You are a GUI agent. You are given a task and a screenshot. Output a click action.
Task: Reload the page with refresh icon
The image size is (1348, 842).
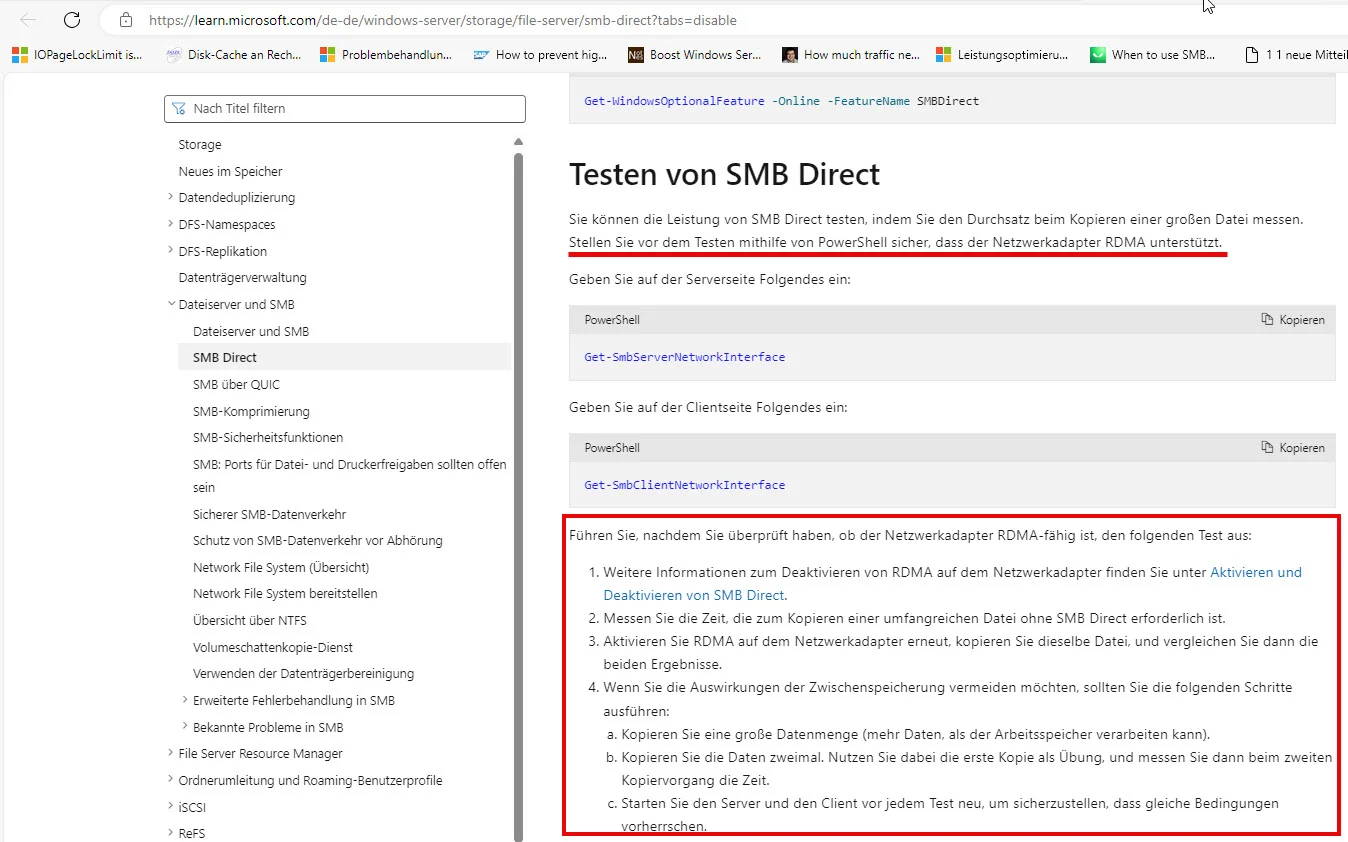72,20
